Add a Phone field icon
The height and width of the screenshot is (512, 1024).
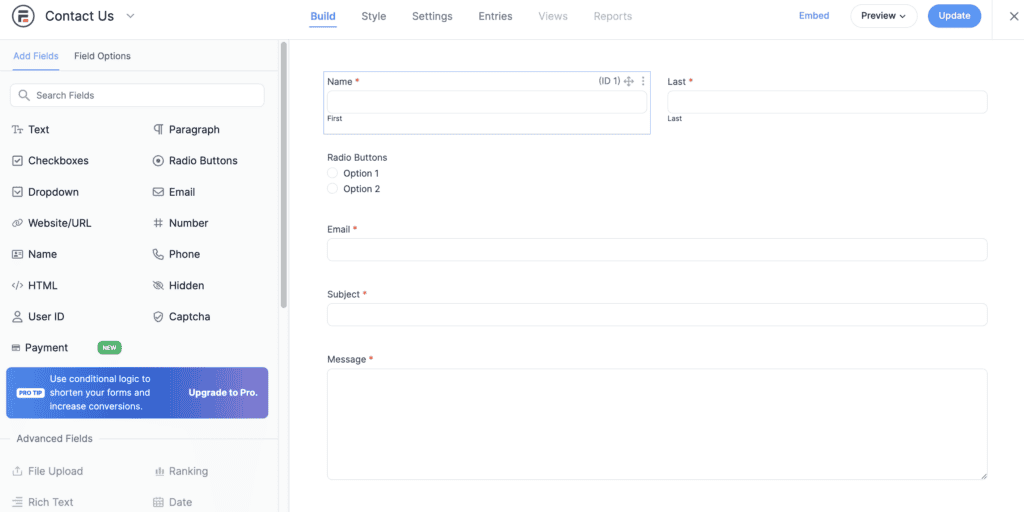tap(158, 254)
